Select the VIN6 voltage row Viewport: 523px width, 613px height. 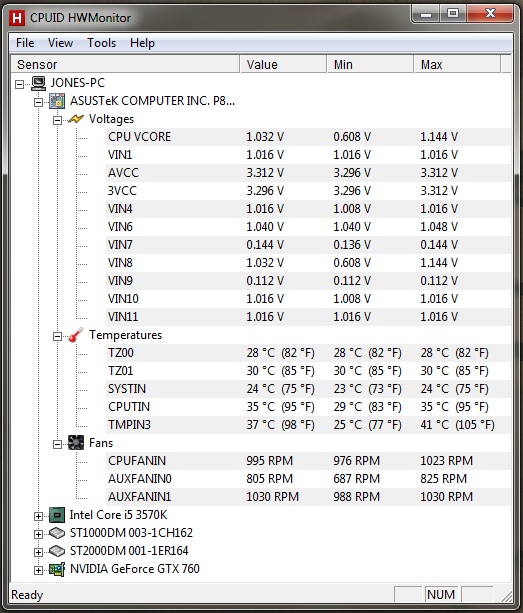pos(308,227)
